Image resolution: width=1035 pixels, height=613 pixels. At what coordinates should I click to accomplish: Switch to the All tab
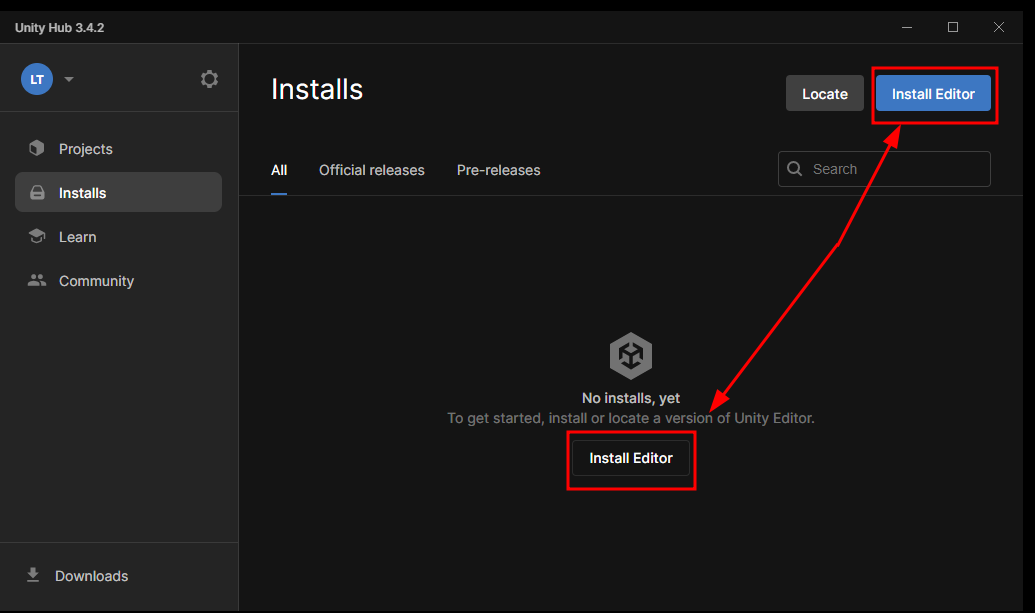click(x=279, y=170)
